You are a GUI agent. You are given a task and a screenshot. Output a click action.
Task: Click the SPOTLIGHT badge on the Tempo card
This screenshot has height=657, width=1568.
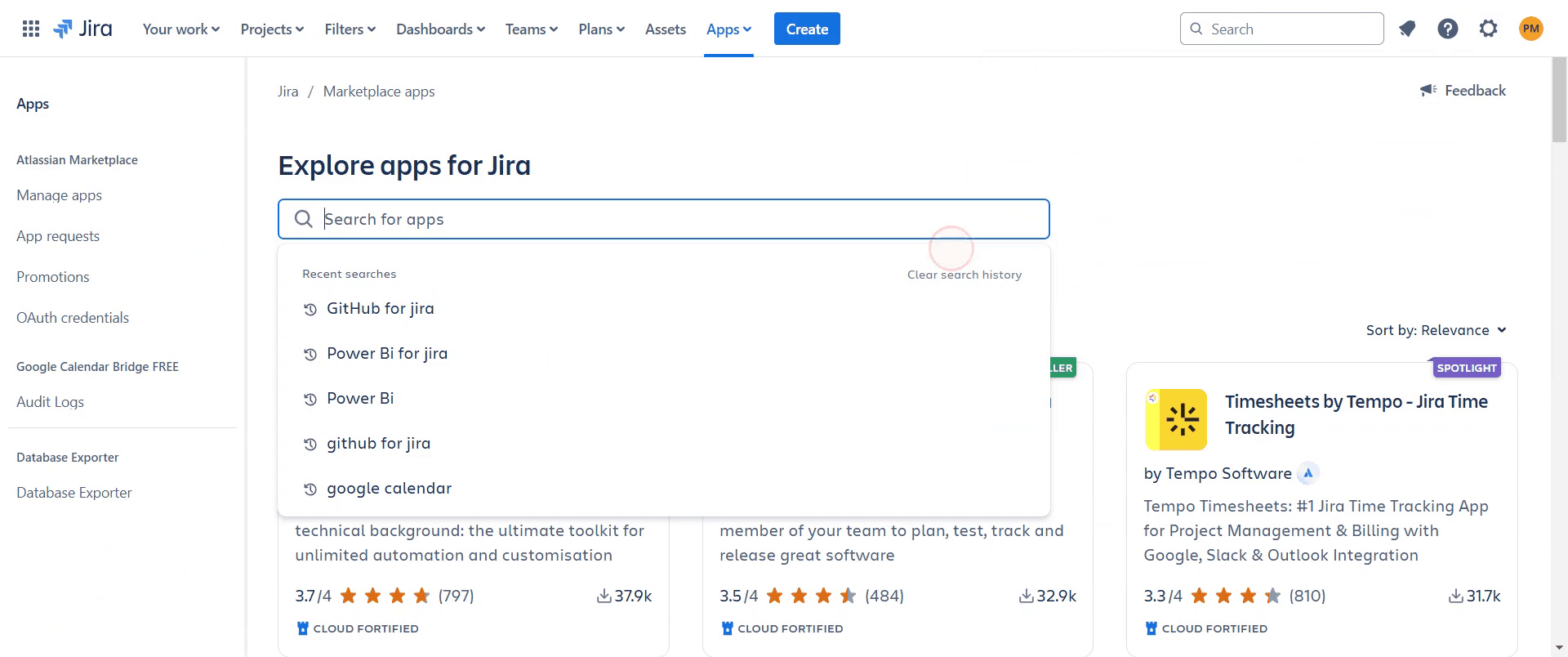(x=1466, y=368)
